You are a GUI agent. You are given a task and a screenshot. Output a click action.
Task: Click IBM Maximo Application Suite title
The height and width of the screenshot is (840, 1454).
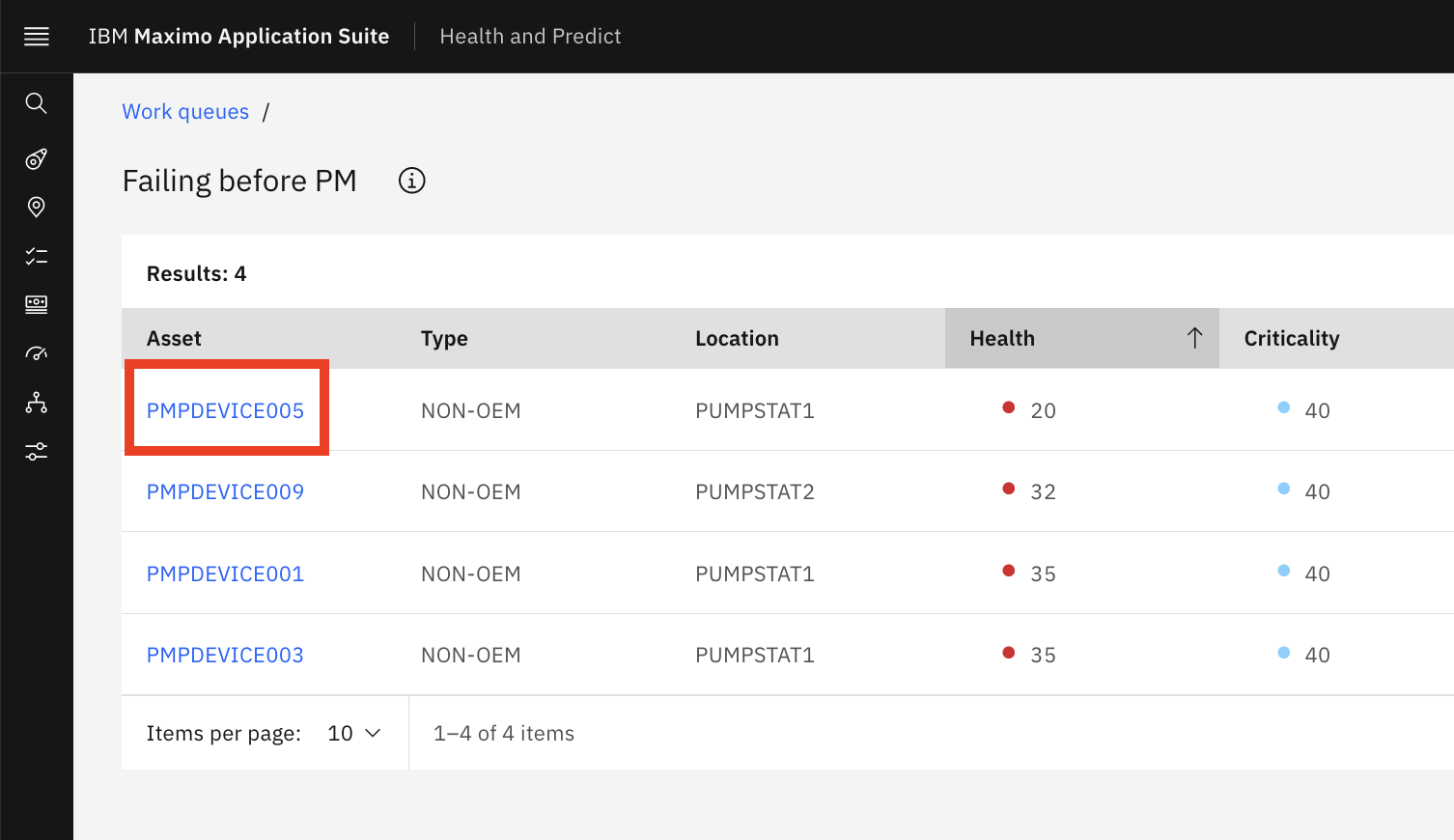(239, 37)
